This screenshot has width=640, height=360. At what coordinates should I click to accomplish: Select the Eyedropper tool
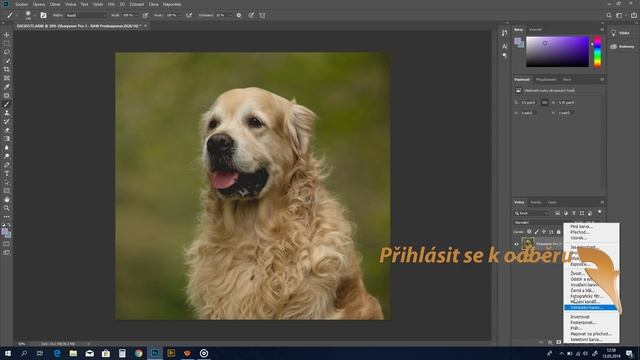coord(7,87)
